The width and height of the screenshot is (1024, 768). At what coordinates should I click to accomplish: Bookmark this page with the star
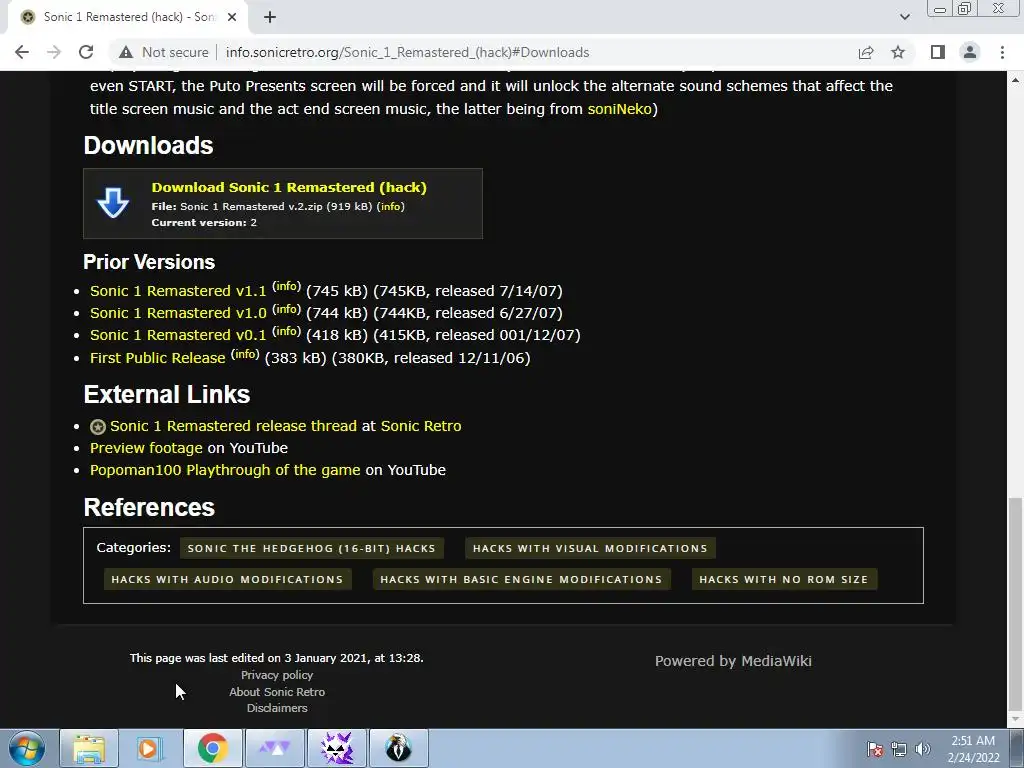tap(898, 52)
